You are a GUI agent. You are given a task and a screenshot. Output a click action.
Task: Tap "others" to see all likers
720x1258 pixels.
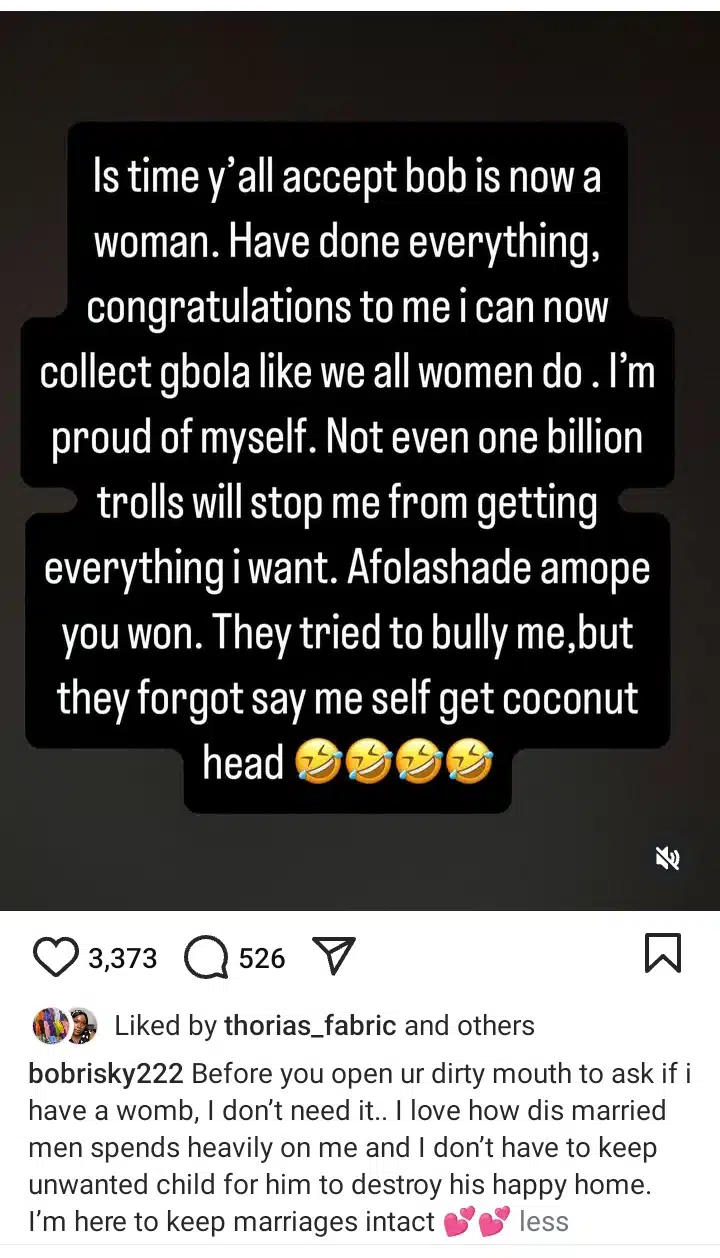pos(496,1025)
